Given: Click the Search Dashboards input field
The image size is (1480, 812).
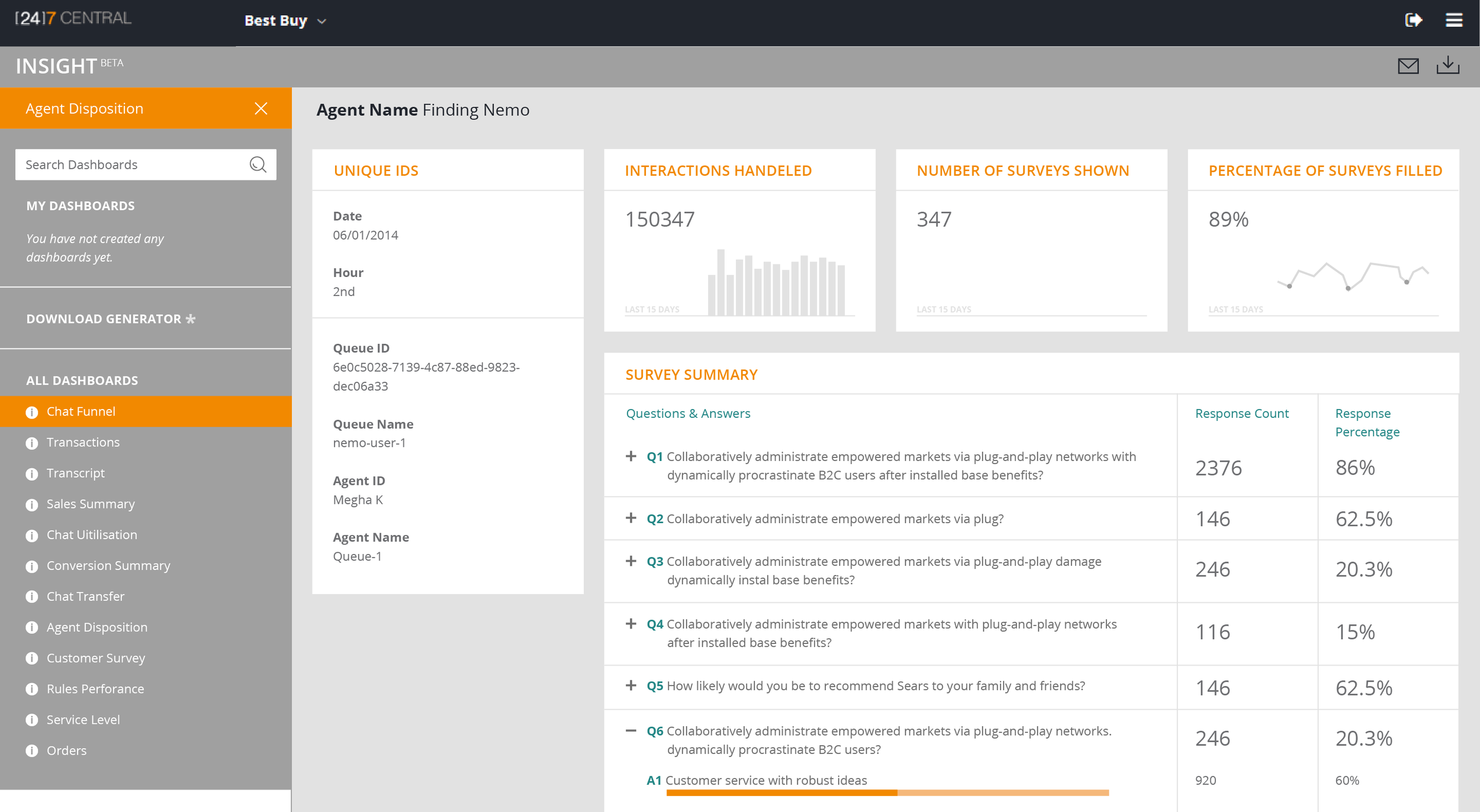Looking at the screenshot, I should pos(146,165).
